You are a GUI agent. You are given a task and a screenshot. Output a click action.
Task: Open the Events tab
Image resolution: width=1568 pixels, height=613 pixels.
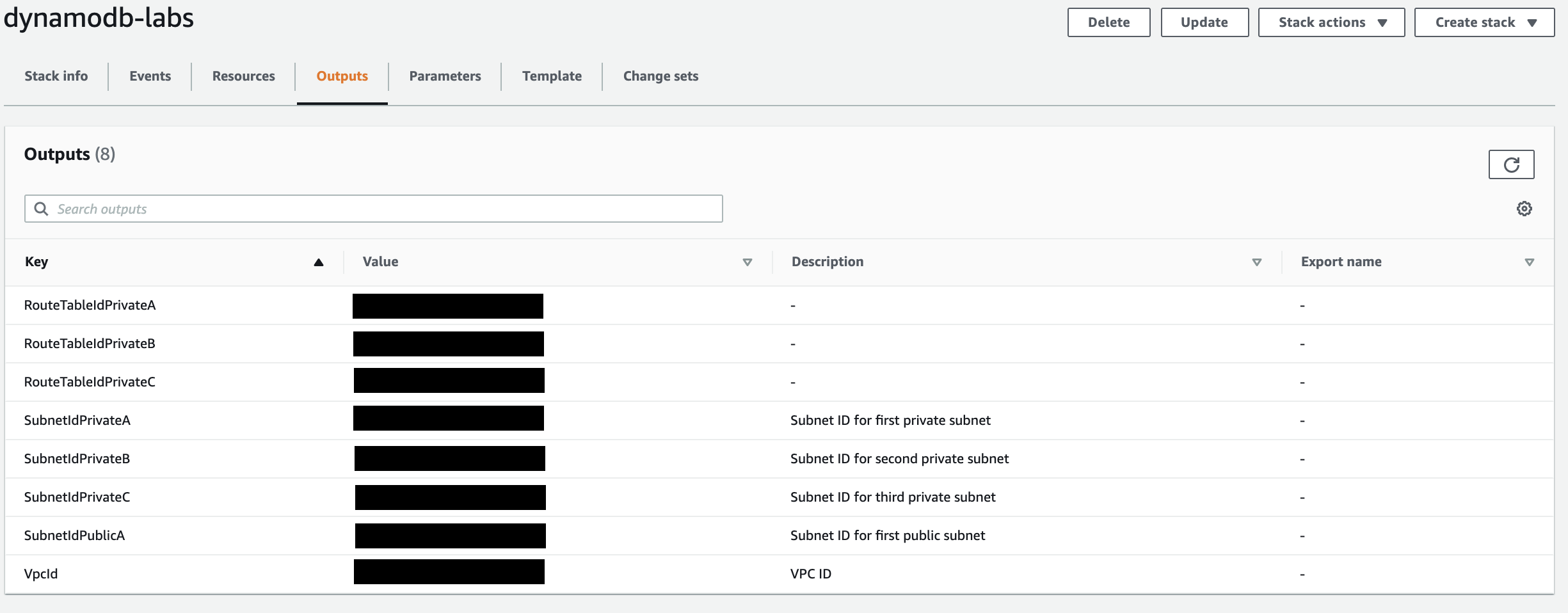point(150,76)
